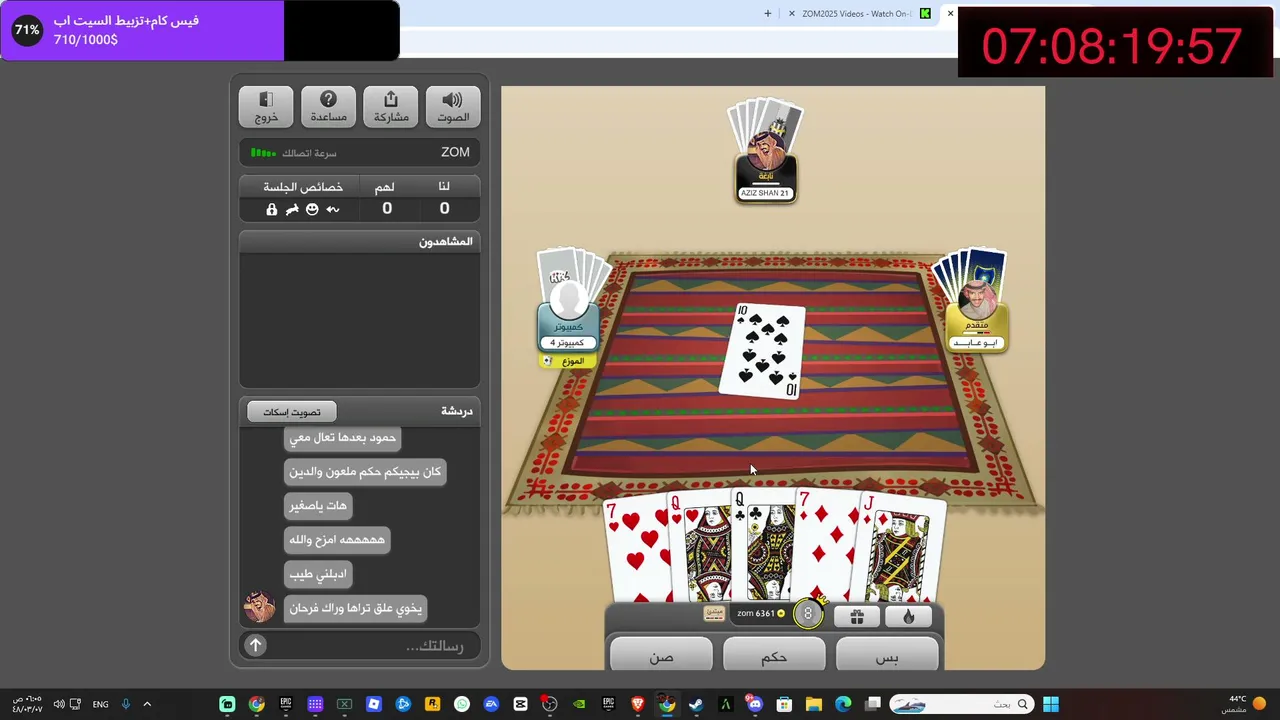This screenshot has height=720, width=1280.
Task: Click the gift box button
Action: (857, 617)
